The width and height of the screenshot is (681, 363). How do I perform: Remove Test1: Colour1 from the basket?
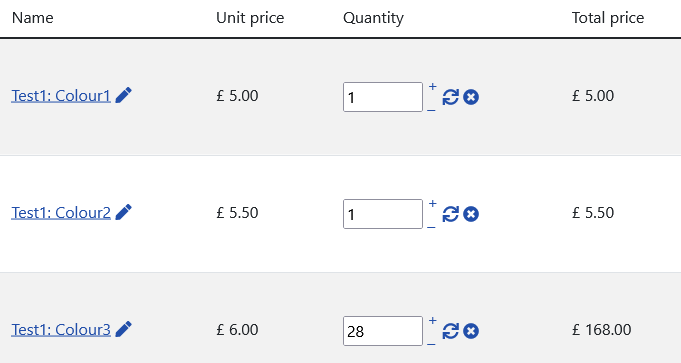pyautogui.click(x=471, y=97)
